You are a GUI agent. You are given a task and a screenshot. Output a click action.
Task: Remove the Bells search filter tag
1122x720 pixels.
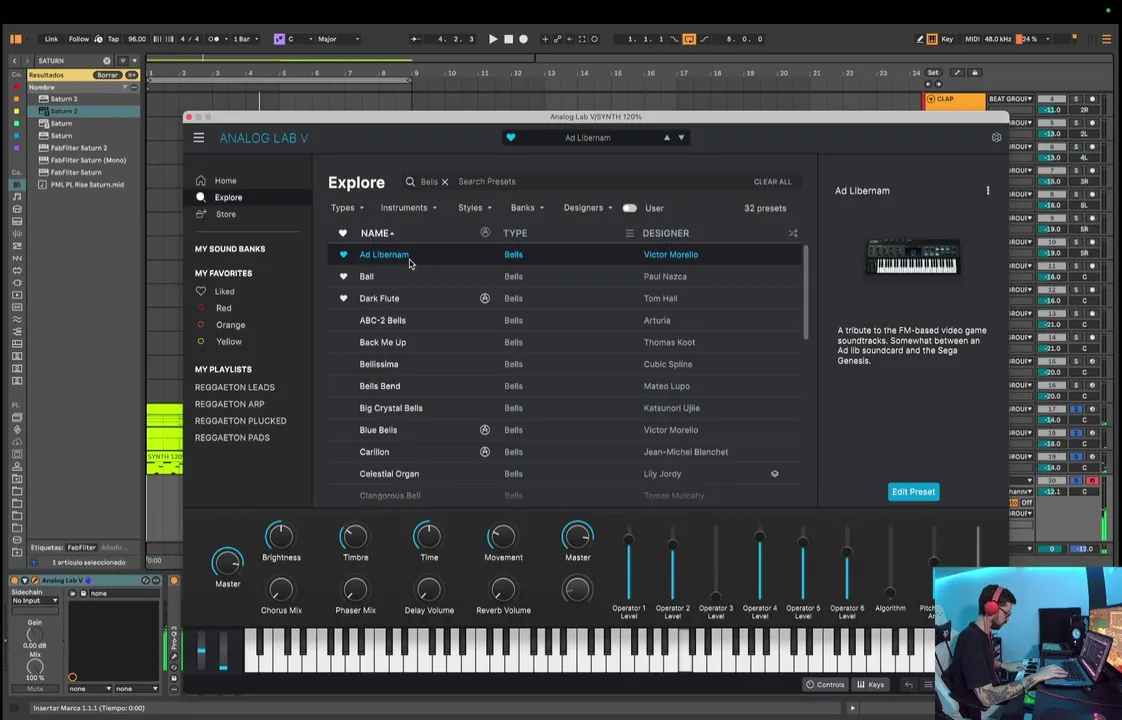(445, 182)
